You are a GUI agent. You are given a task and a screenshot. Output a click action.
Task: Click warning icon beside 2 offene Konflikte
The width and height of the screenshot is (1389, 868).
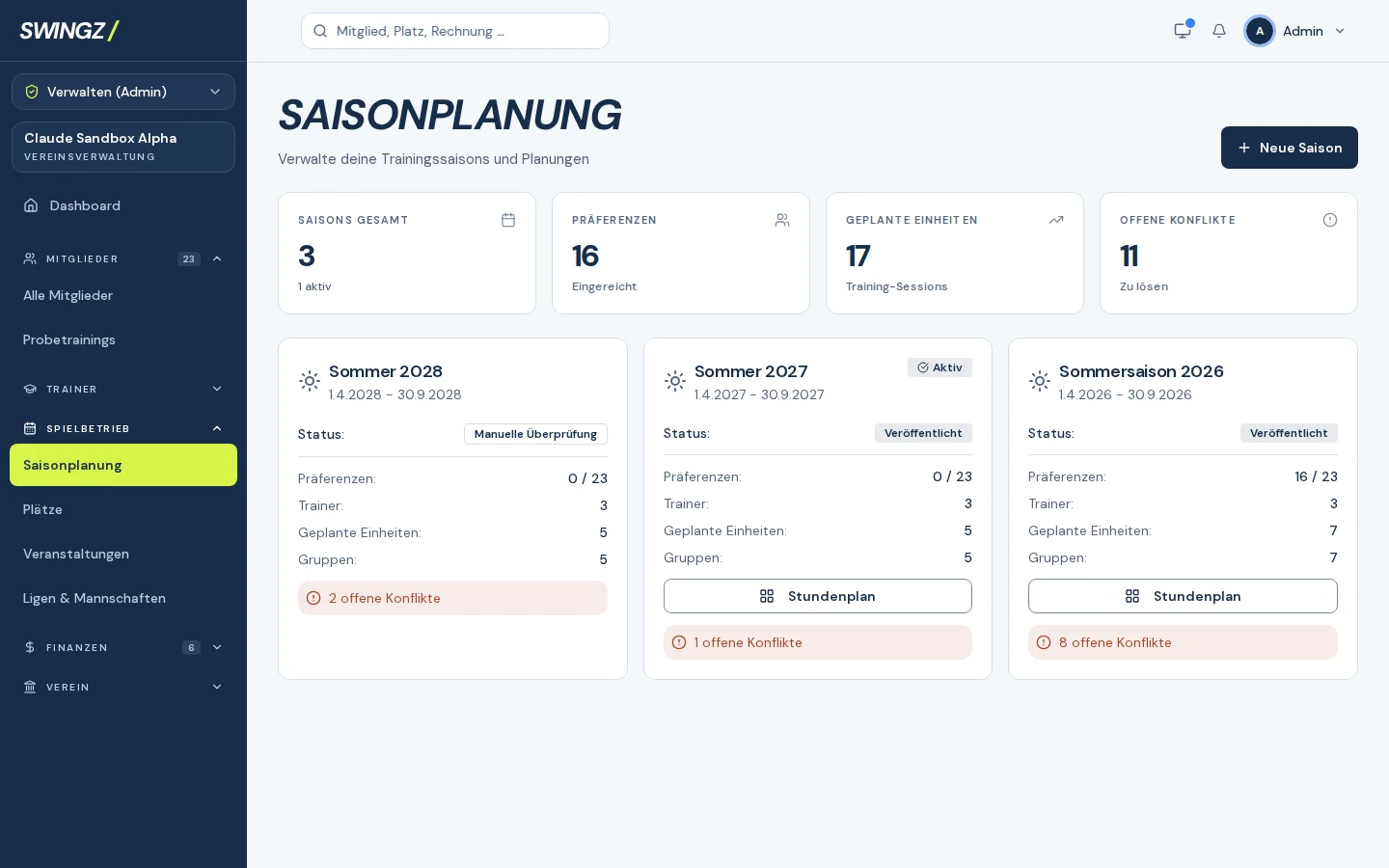(313, 598)
